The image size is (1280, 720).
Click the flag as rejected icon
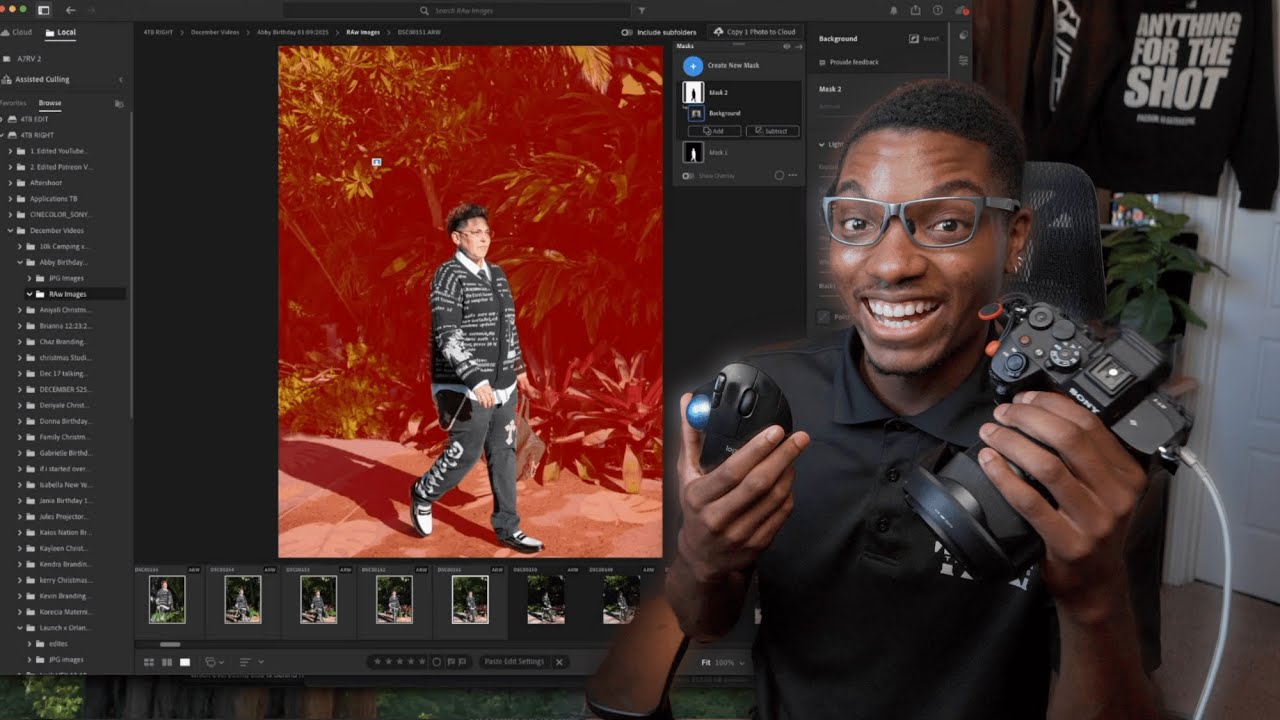(464, 662)
